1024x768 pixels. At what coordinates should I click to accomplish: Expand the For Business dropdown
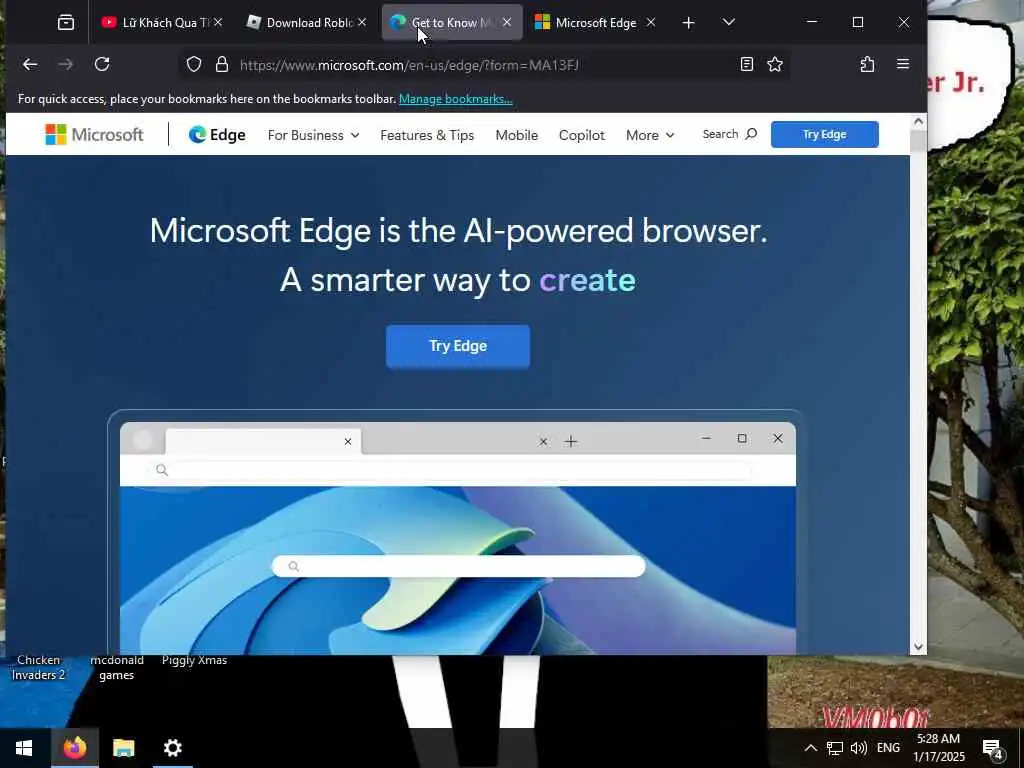click(x=313, y=135)
